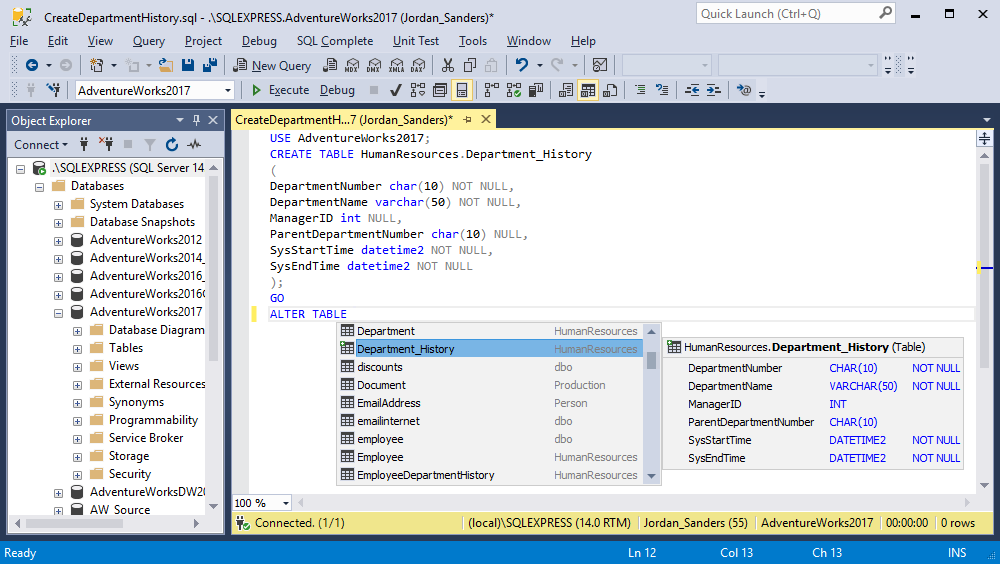Click the MDX query icon

352,65
